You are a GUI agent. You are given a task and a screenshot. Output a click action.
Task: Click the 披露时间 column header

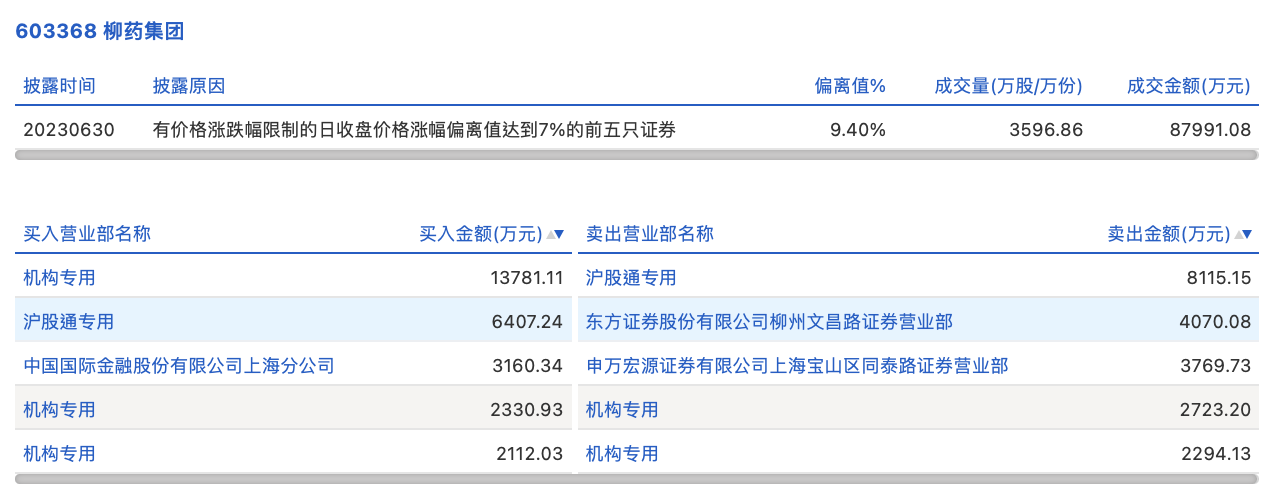[x=60, y=86]
